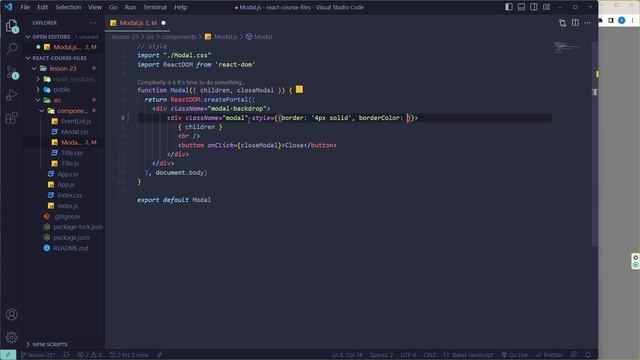
Task: Click Prettier in status bar
Action: pos(549,355)
